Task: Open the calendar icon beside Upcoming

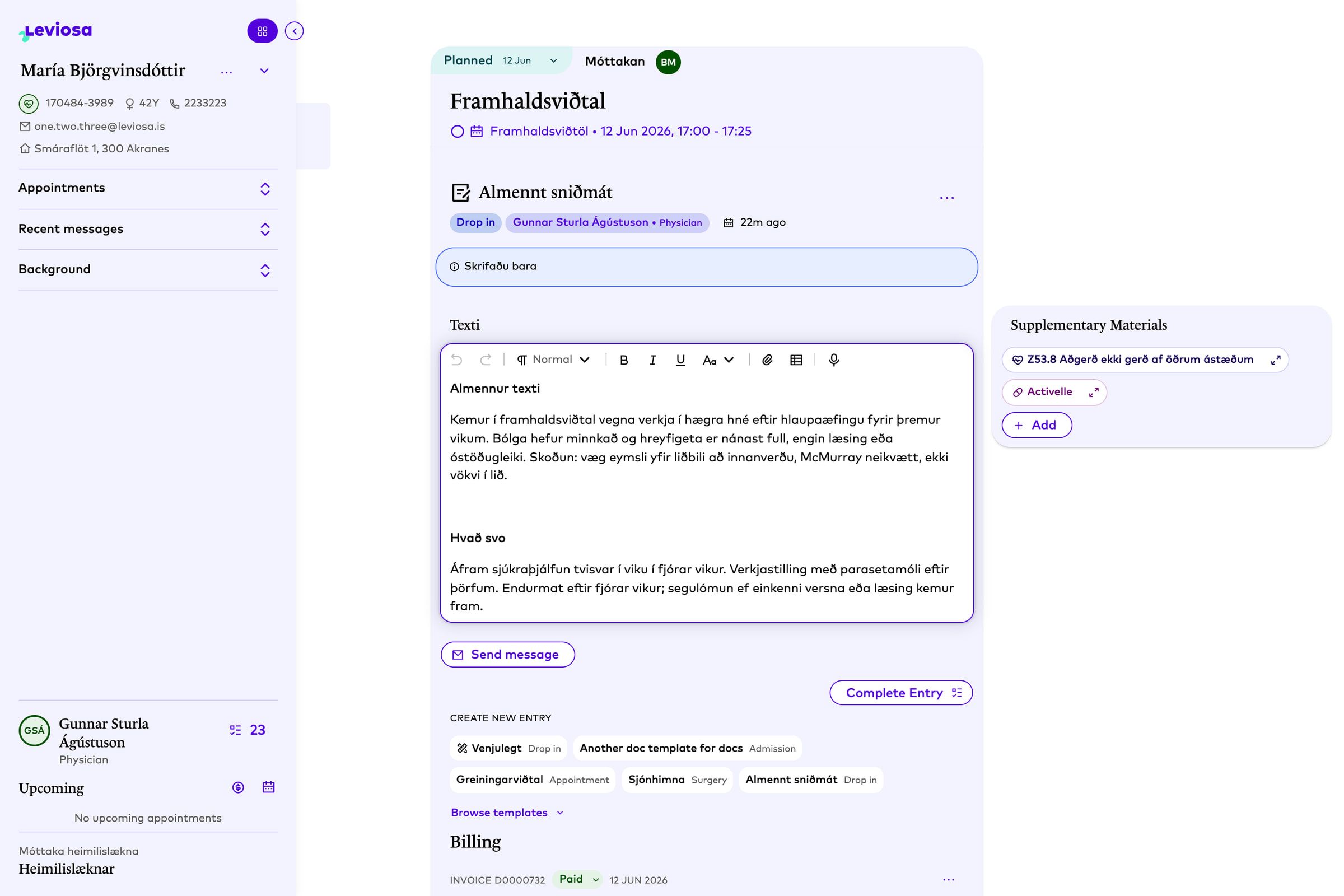Action: click(x=269, y=787)
